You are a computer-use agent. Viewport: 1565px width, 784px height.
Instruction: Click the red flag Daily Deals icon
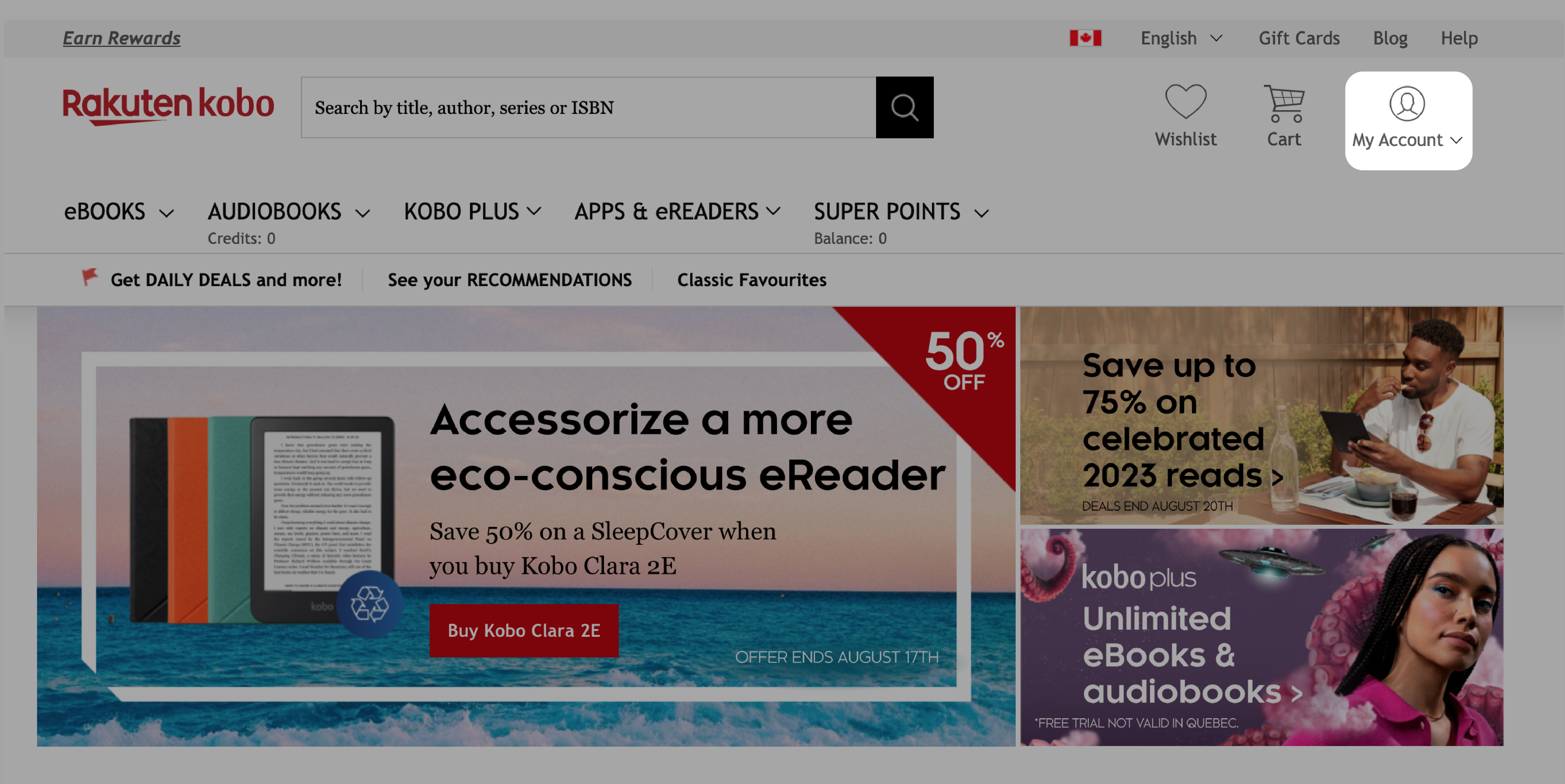pos(91,279)
